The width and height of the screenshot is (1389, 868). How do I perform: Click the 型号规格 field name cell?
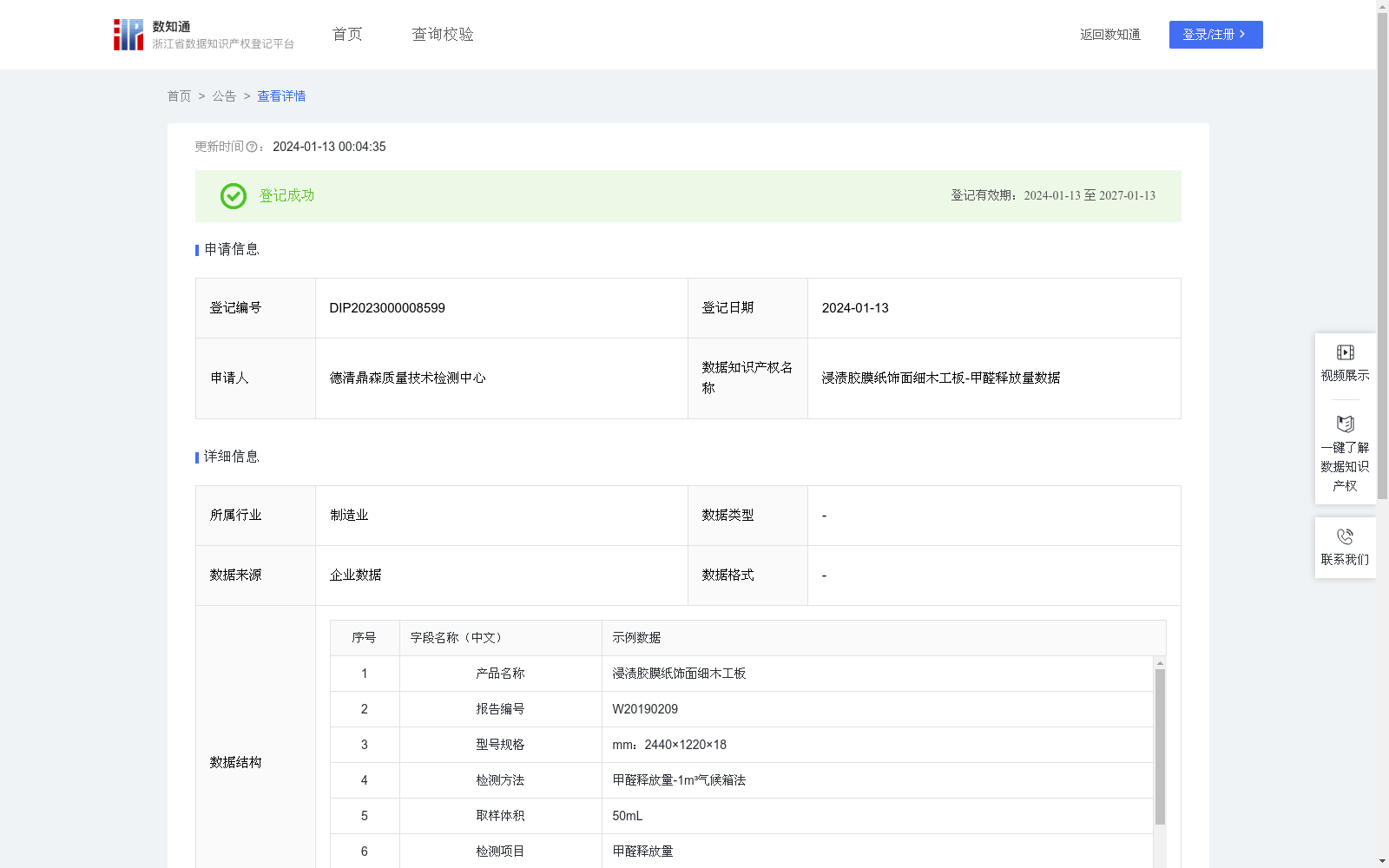(500, 745)
